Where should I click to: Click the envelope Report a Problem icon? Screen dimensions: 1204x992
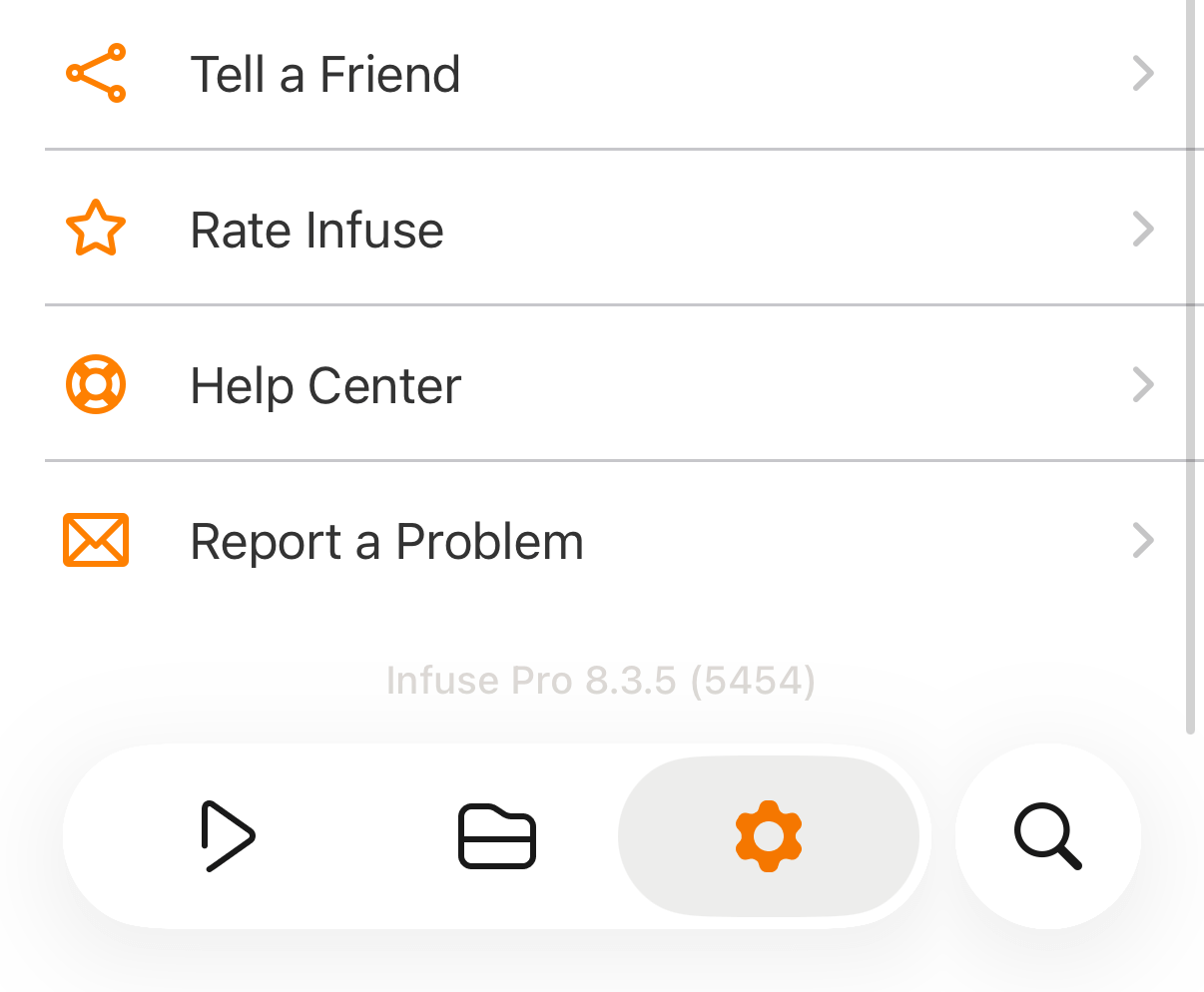96,540
